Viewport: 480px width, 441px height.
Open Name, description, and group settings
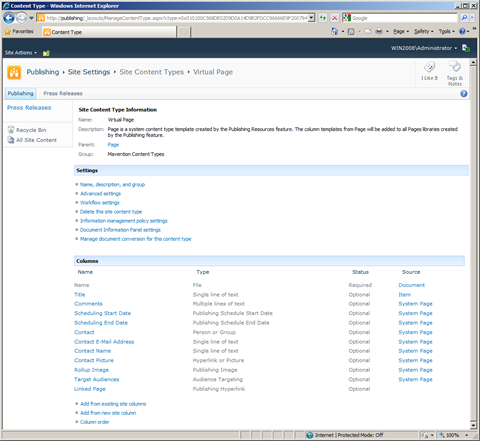click(x=112, y=184)
